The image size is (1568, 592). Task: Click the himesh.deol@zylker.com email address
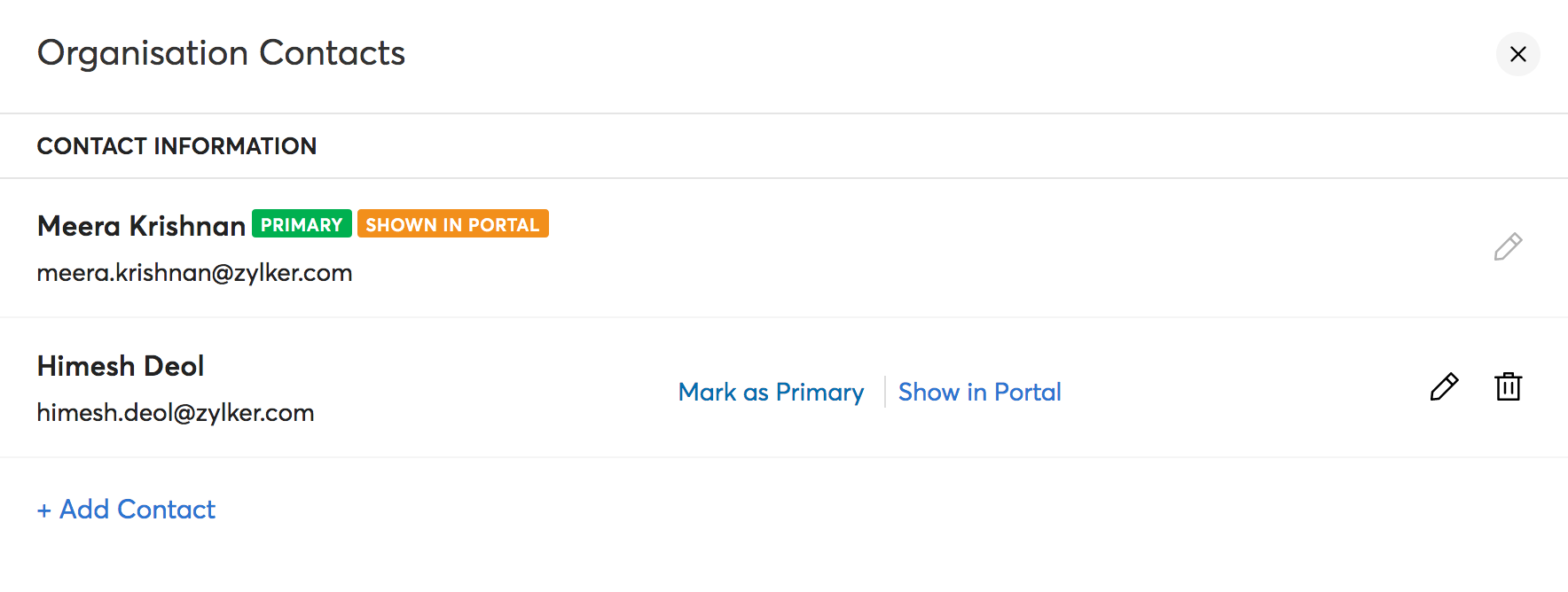click(176, 413)
